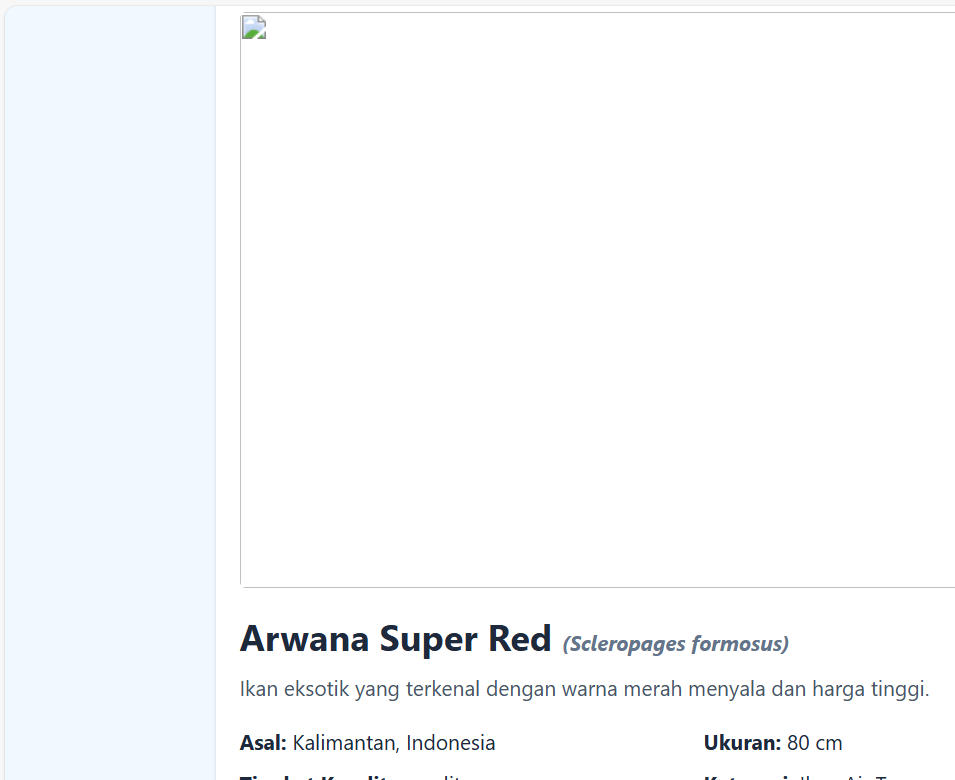
Task: Click the Asal label
Action: [x=263, y=743]
